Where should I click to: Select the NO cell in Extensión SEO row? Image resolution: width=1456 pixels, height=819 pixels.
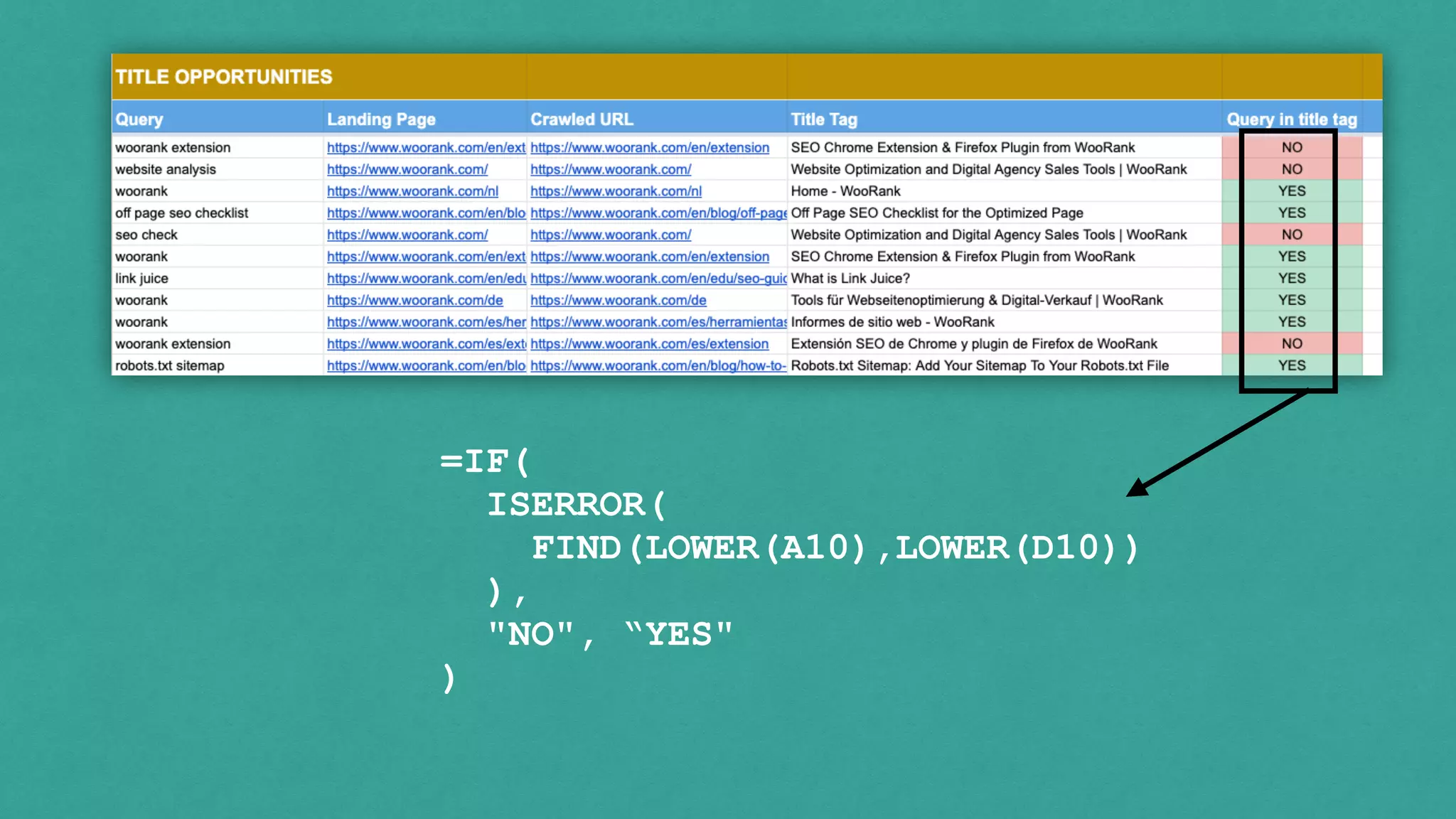tap(1292, 344)
